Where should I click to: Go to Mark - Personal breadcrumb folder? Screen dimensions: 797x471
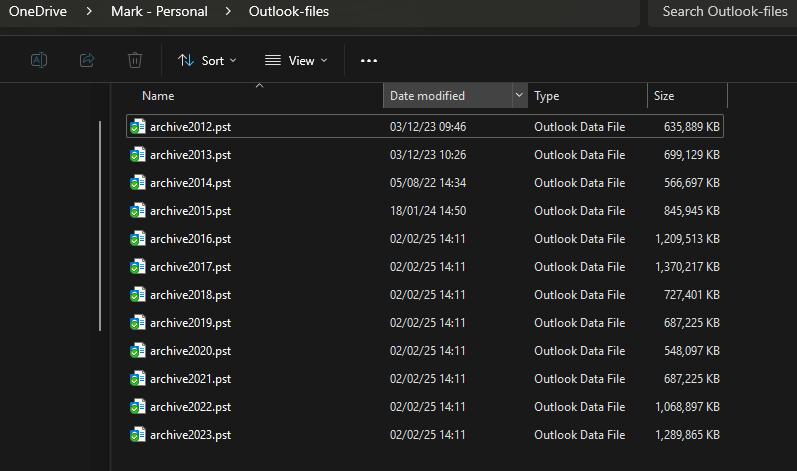coord(159,11)
